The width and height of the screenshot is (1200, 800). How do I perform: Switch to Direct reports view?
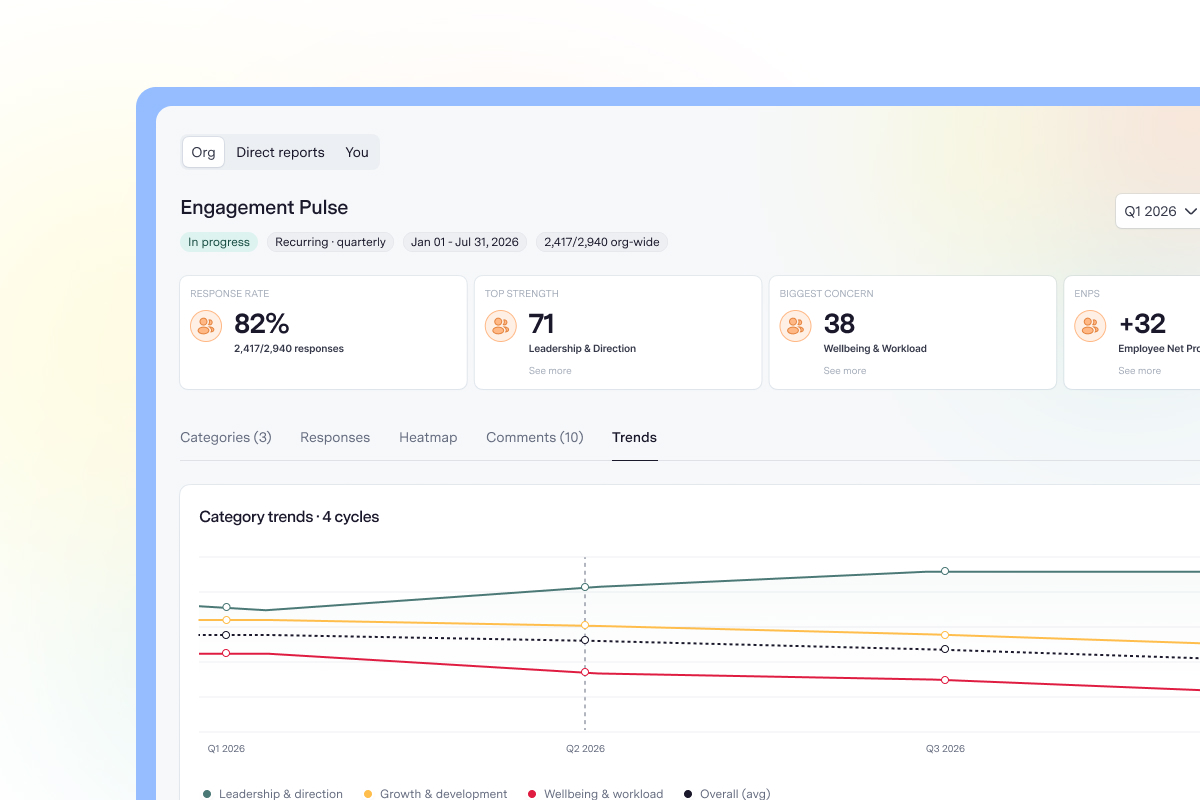(x=280, y=152)
